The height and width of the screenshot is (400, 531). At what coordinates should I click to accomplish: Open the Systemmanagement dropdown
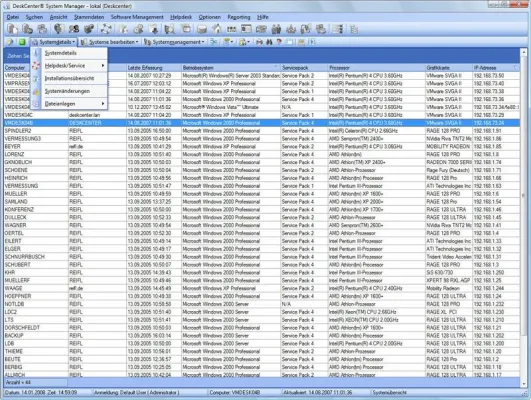(174, 42)
